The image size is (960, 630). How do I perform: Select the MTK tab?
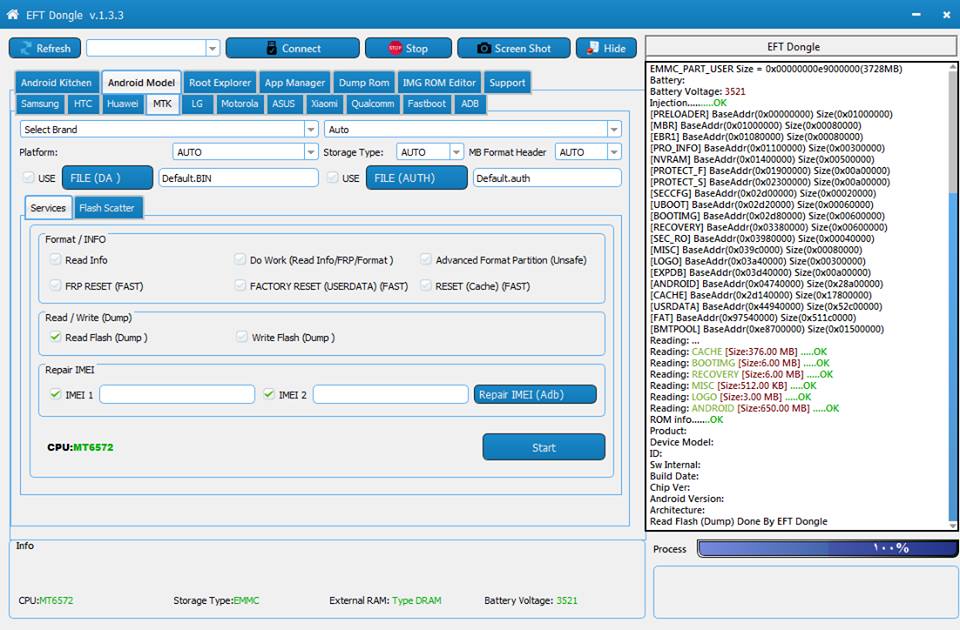(162, 104)
